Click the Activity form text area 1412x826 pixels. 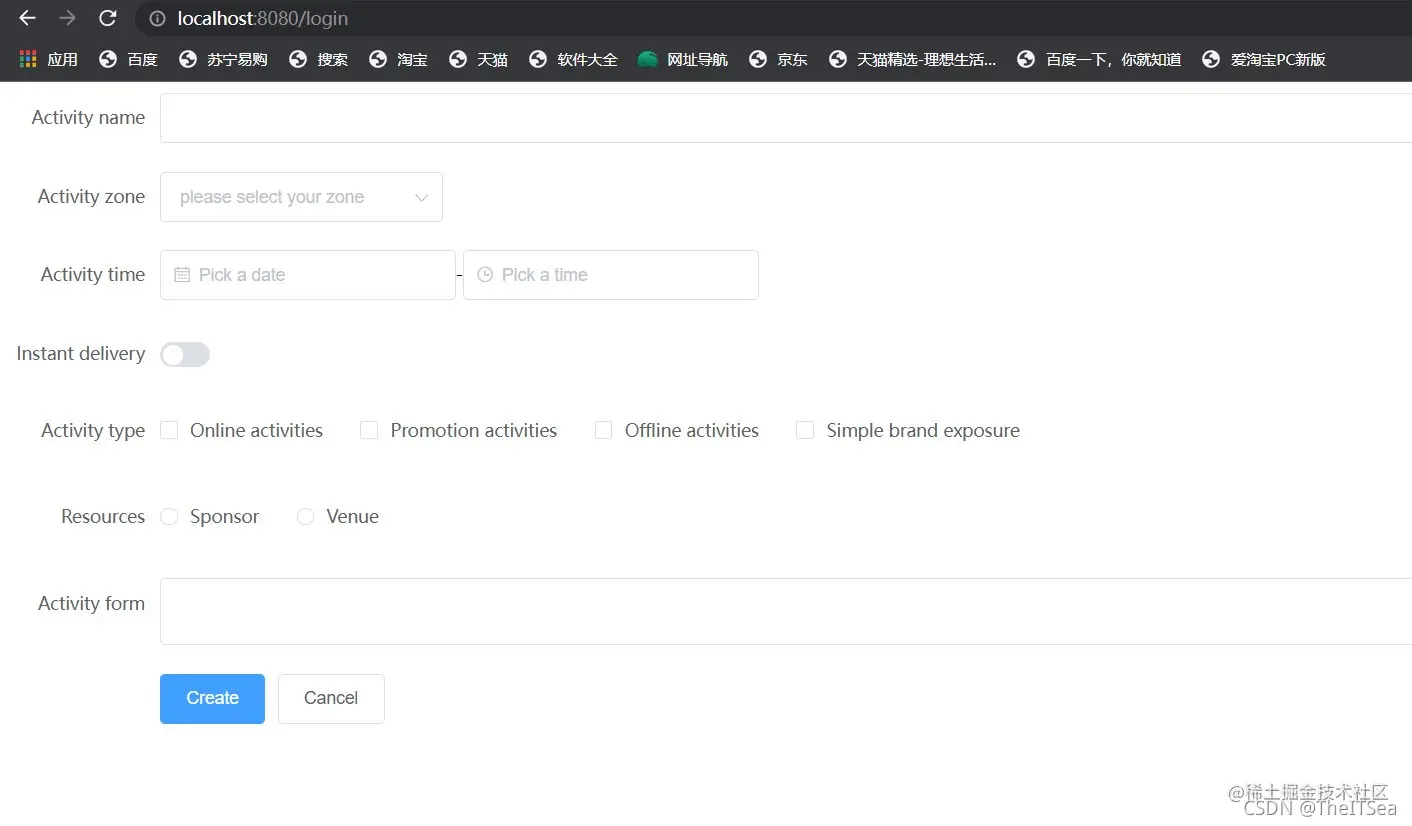point(786,611)
